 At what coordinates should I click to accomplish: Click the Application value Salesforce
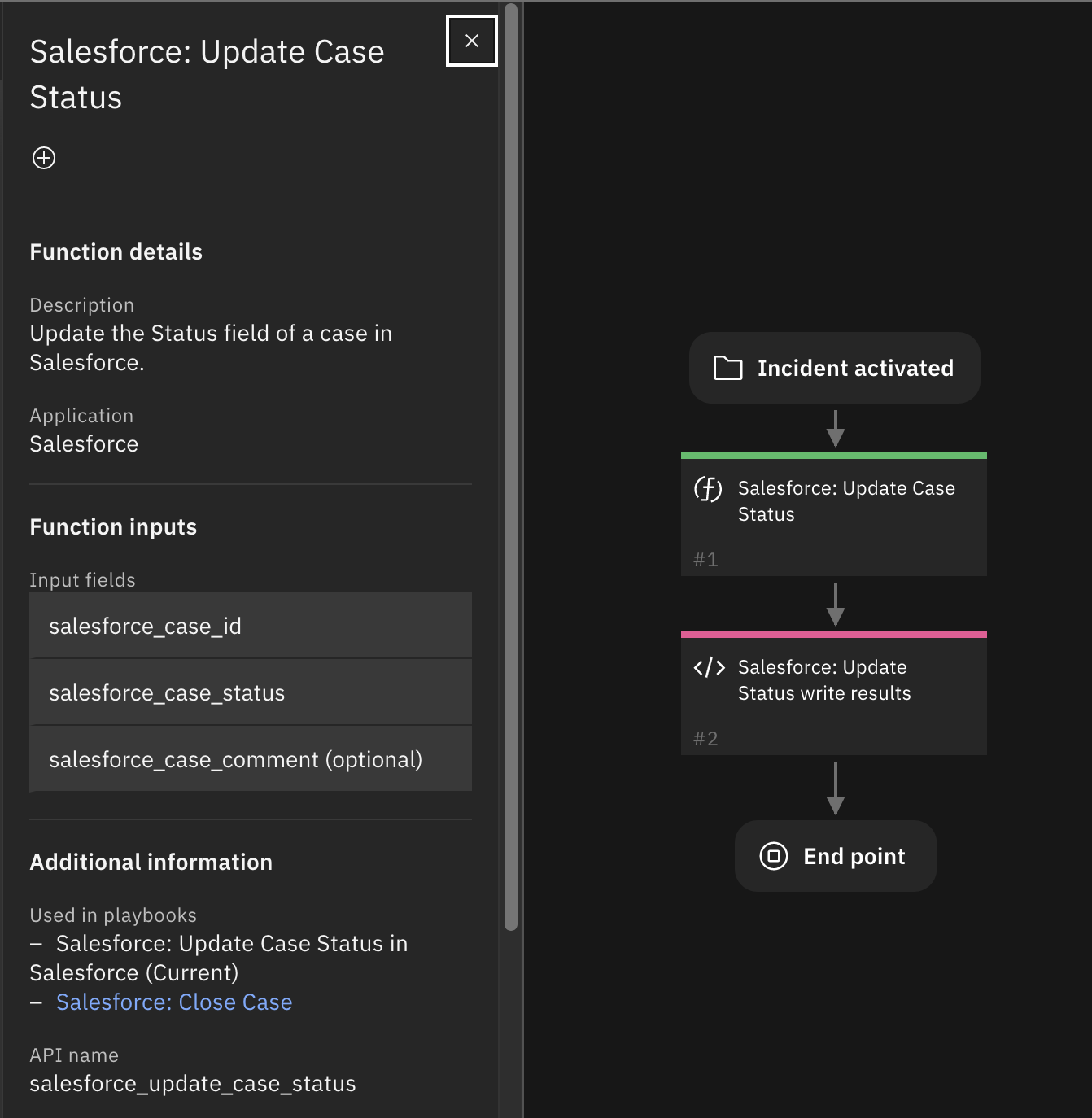[84, 444]
